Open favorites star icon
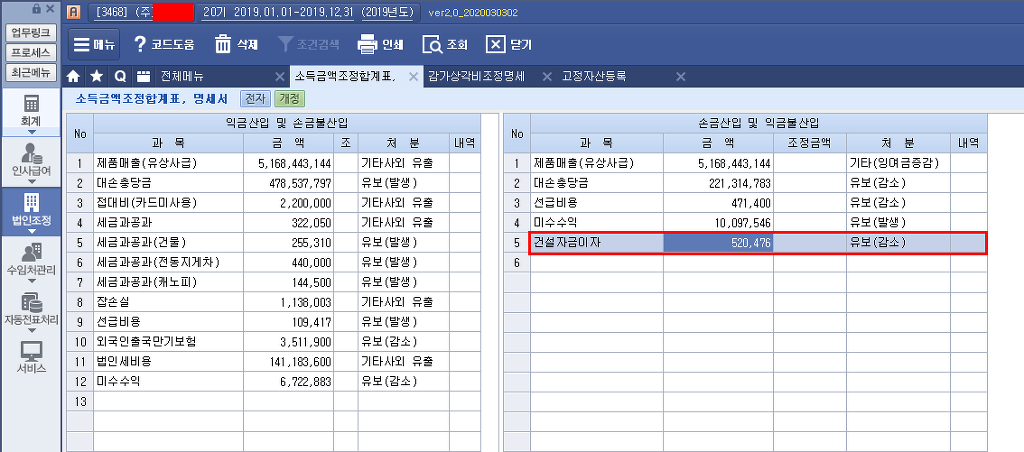 (x=97, y=76)
